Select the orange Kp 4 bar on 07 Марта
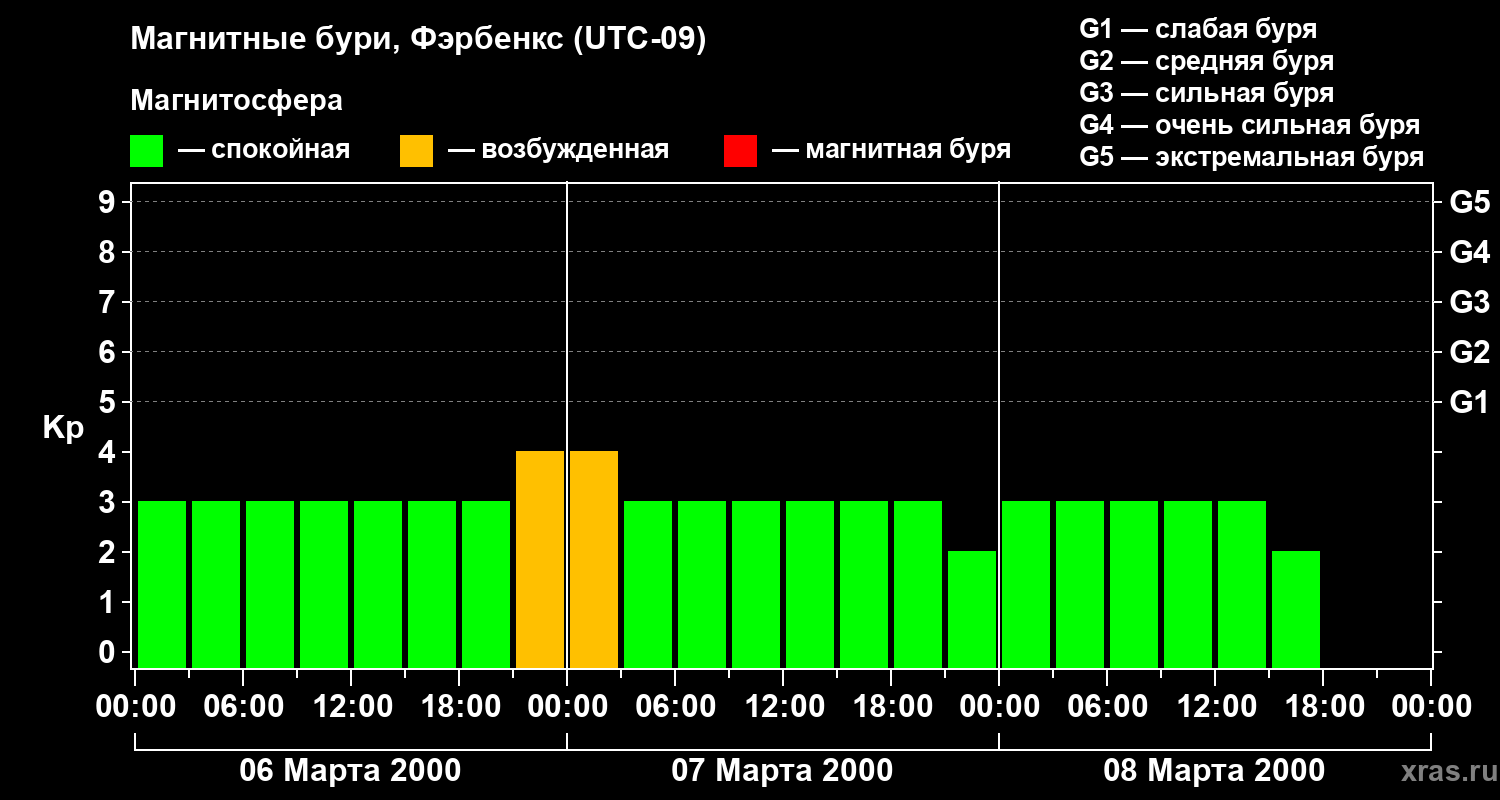 [x=594, y=559]
